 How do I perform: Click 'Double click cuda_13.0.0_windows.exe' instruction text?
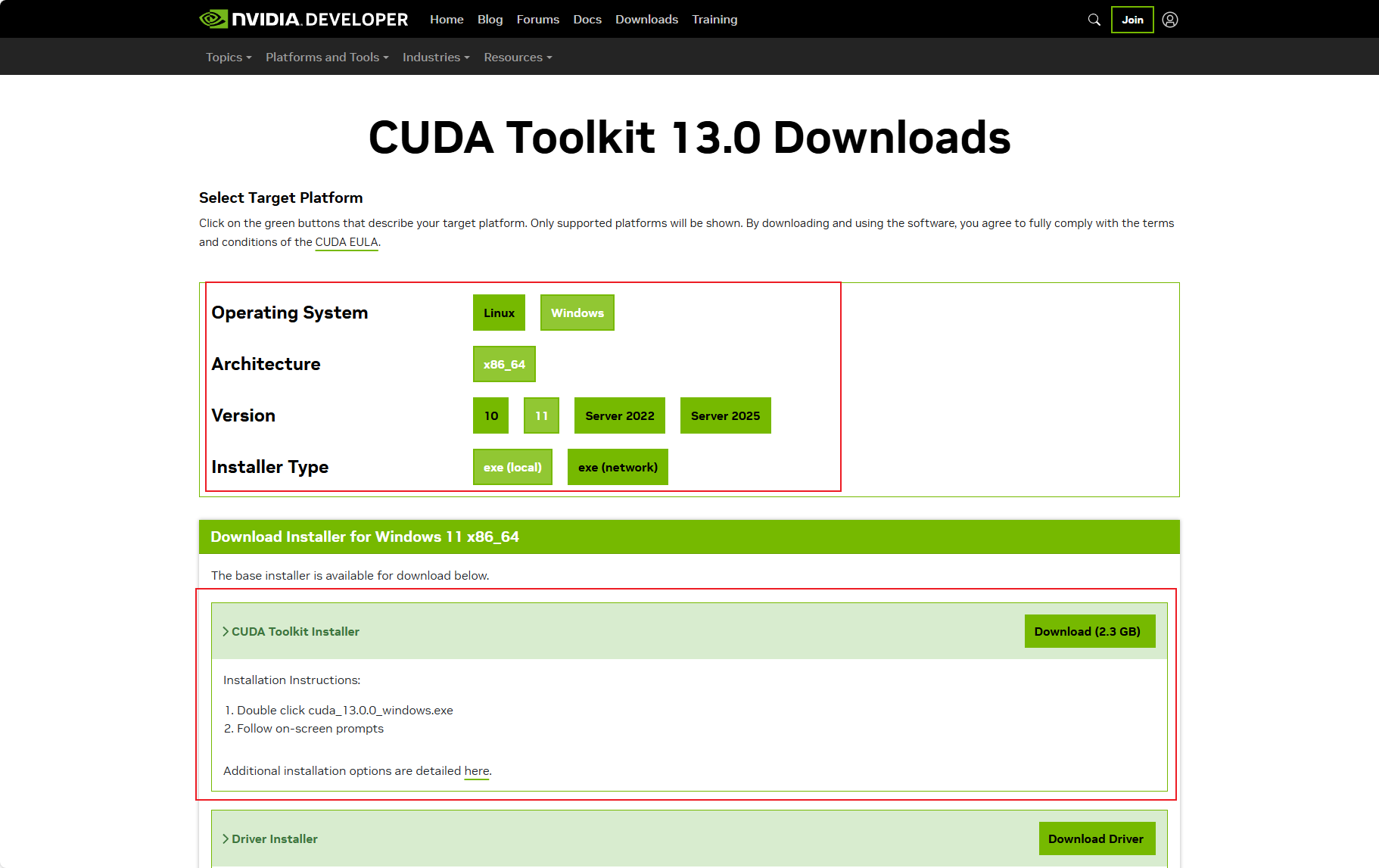point(345,710)
